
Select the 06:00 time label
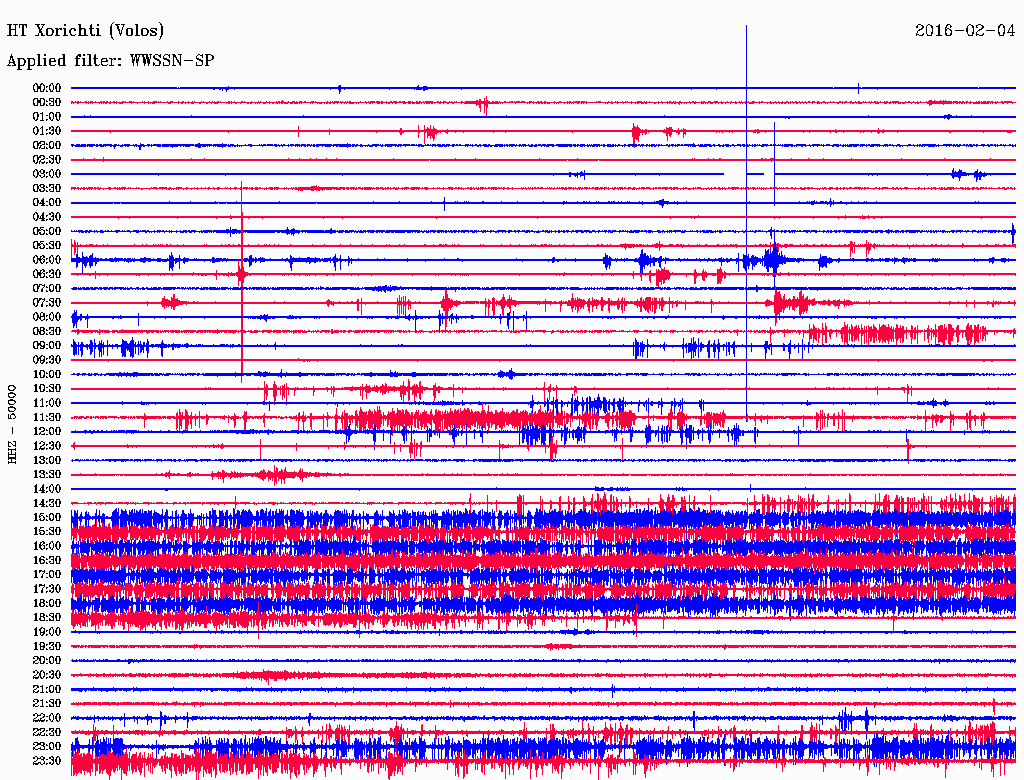pos(47,259)
